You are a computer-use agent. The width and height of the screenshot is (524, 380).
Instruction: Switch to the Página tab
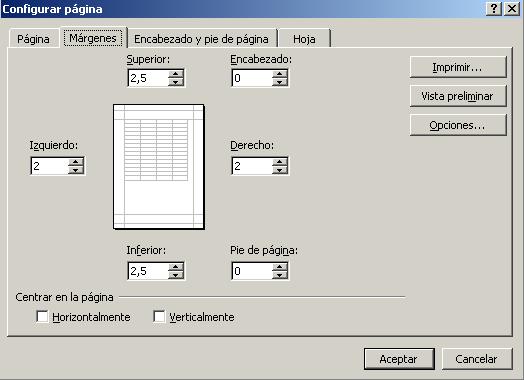[33, 39]
